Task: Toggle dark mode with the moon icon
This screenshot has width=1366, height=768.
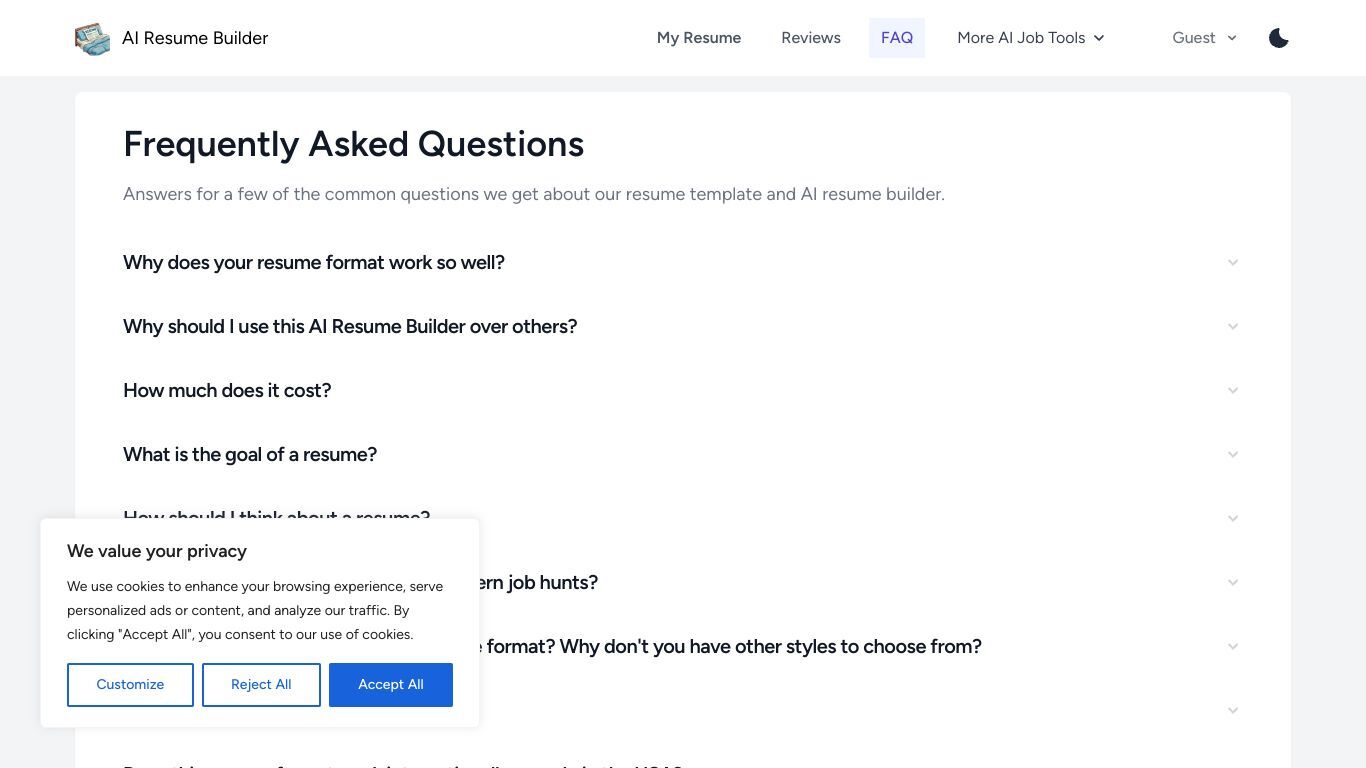Action: pyautogui.click(x=1279, y=38)
